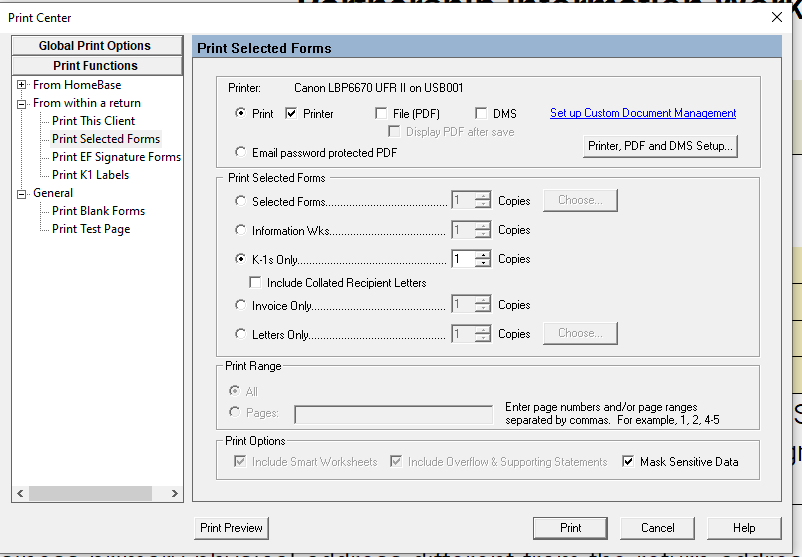Switch to Global Print Options tab
802x557 pixels.
95,46
